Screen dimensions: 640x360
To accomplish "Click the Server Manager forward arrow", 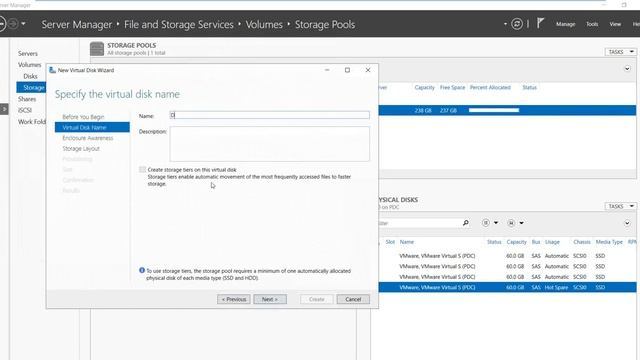I will coord(13,24).
